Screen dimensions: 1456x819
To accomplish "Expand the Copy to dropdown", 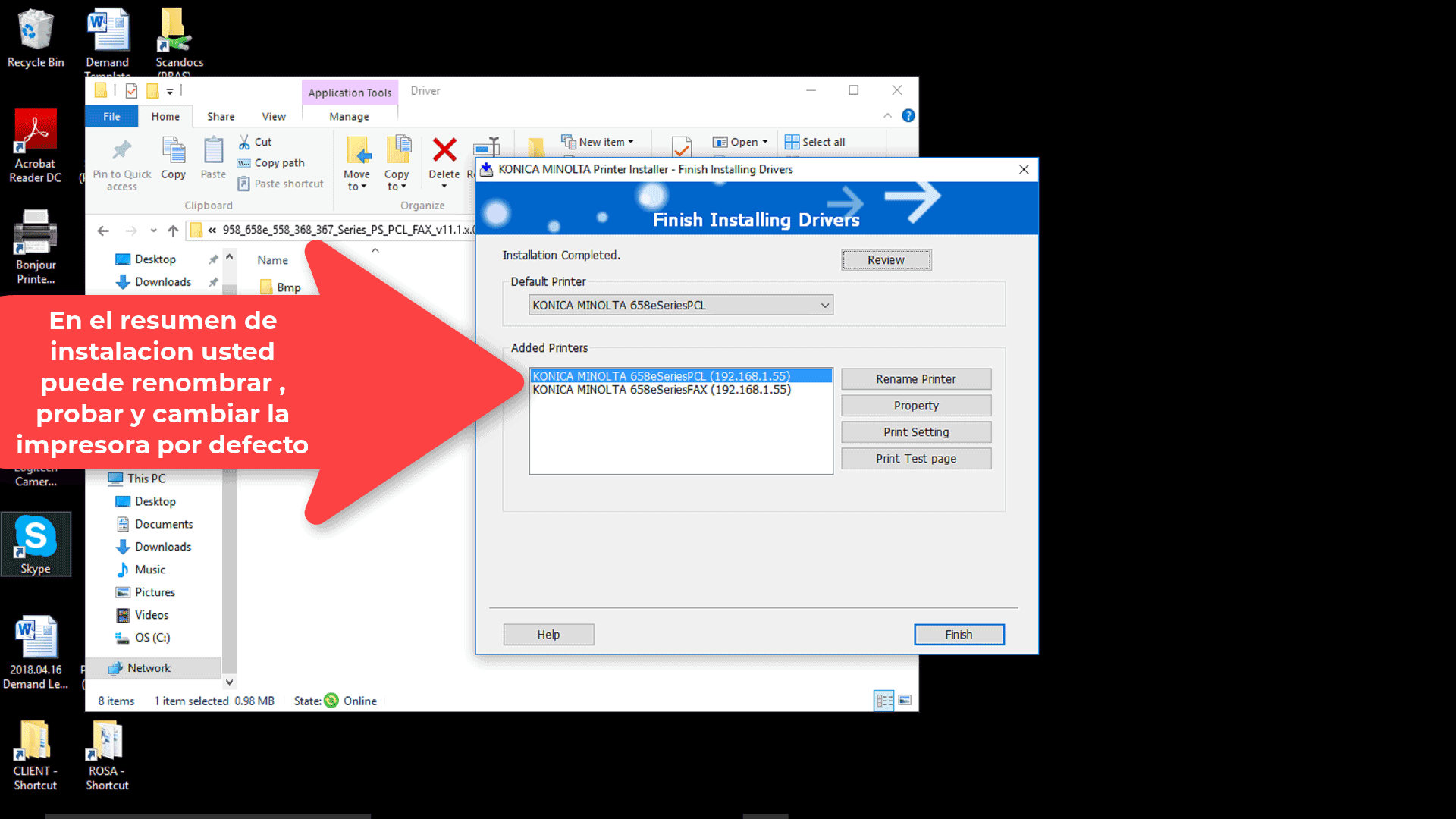I will [x=397, y=182].
